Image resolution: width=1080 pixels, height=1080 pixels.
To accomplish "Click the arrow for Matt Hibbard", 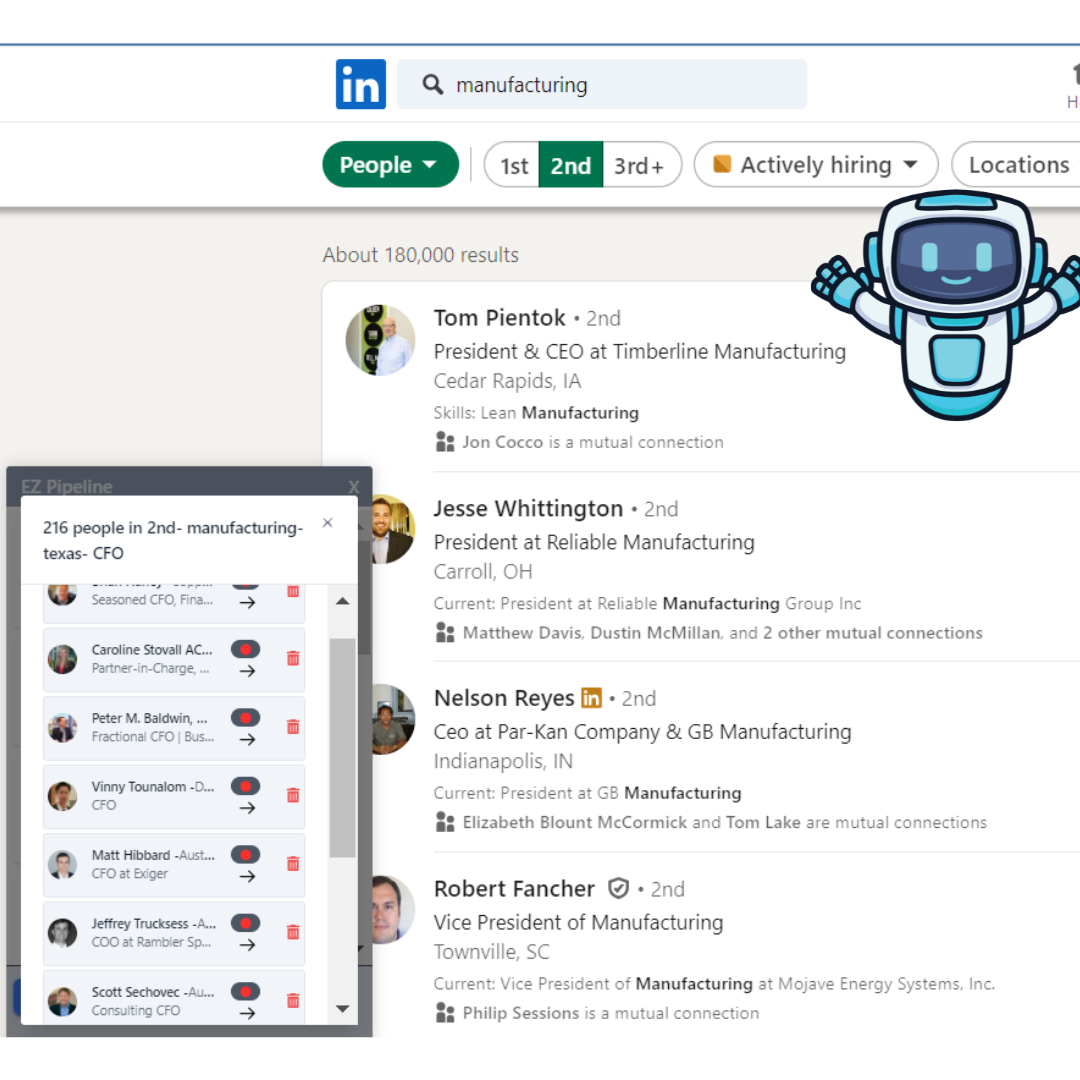I will tap(247, 876).
